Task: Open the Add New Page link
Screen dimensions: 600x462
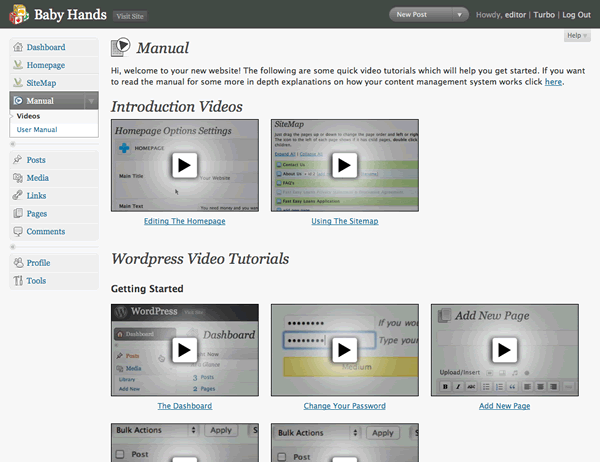Action: click(x=504, y=406)
